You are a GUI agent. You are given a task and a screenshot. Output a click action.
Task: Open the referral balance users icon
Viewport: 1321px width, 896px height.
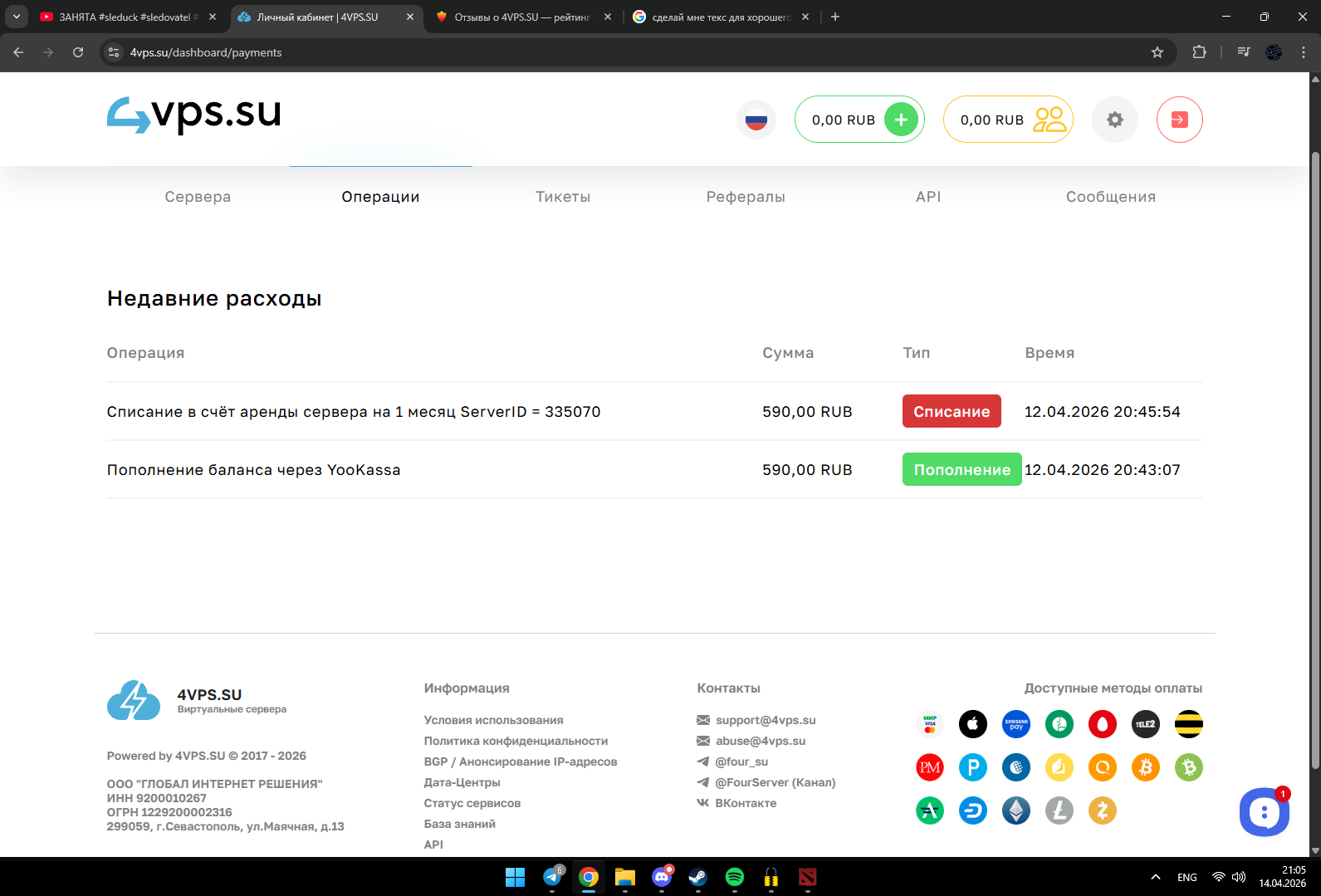pos(1049,120)
